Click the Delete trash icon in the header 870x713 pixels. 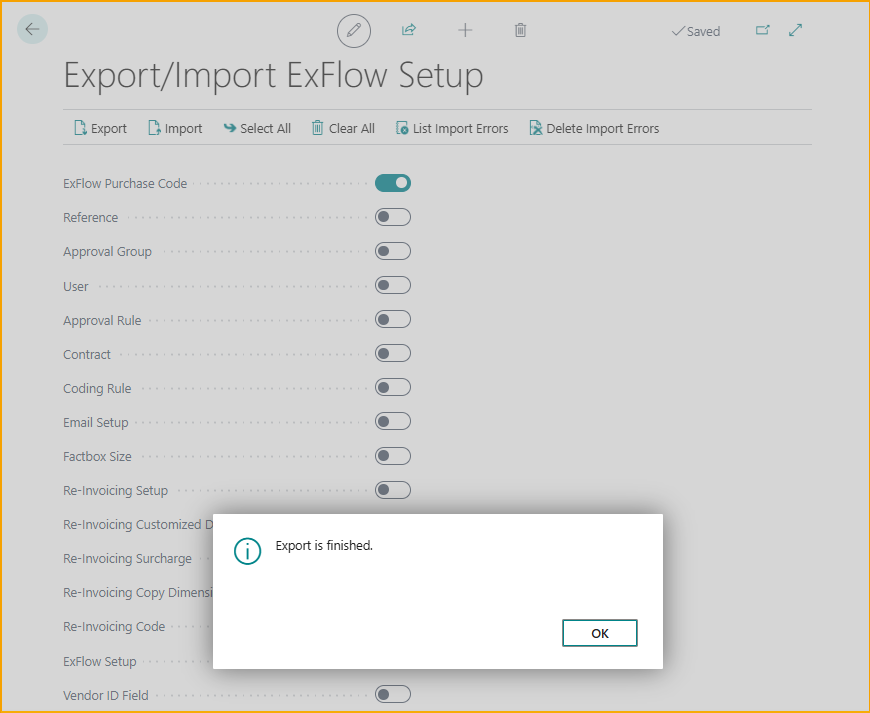click(520, 30)
